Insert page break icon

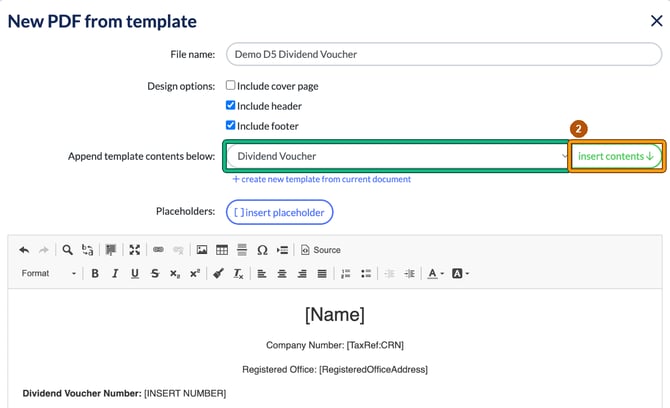282,250
